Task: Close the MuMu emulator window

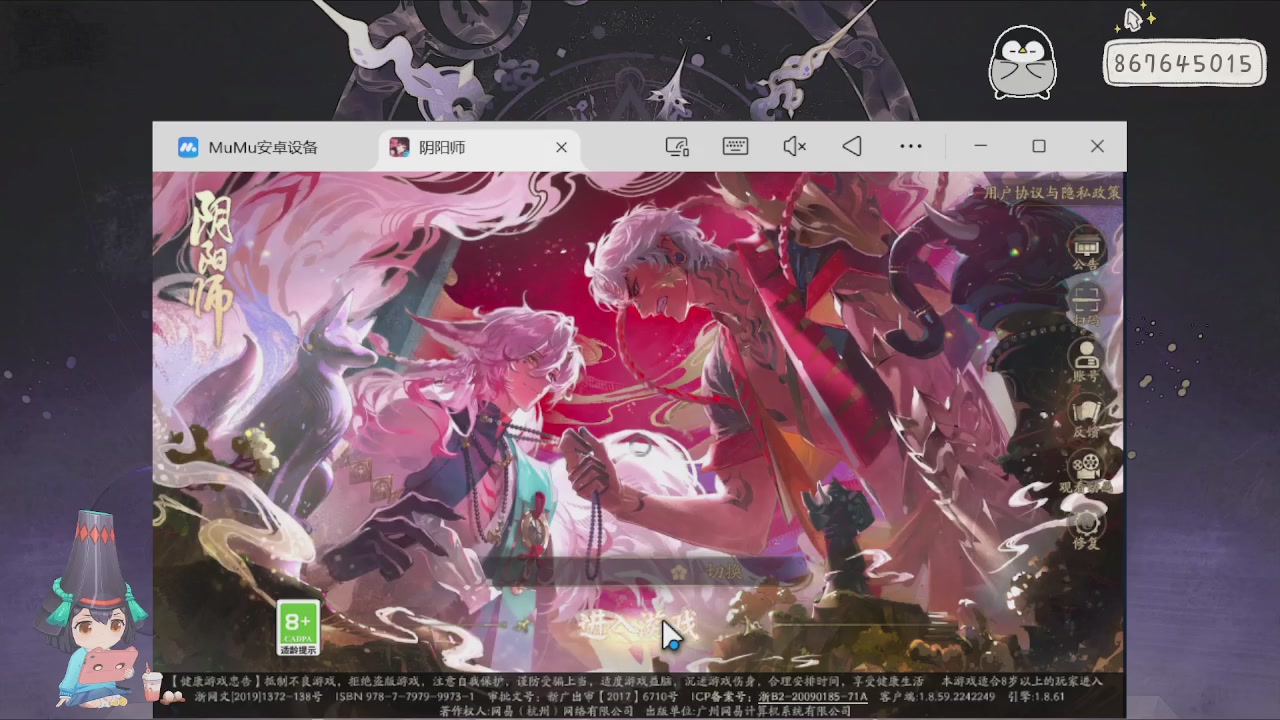Action: point(1097,146)
